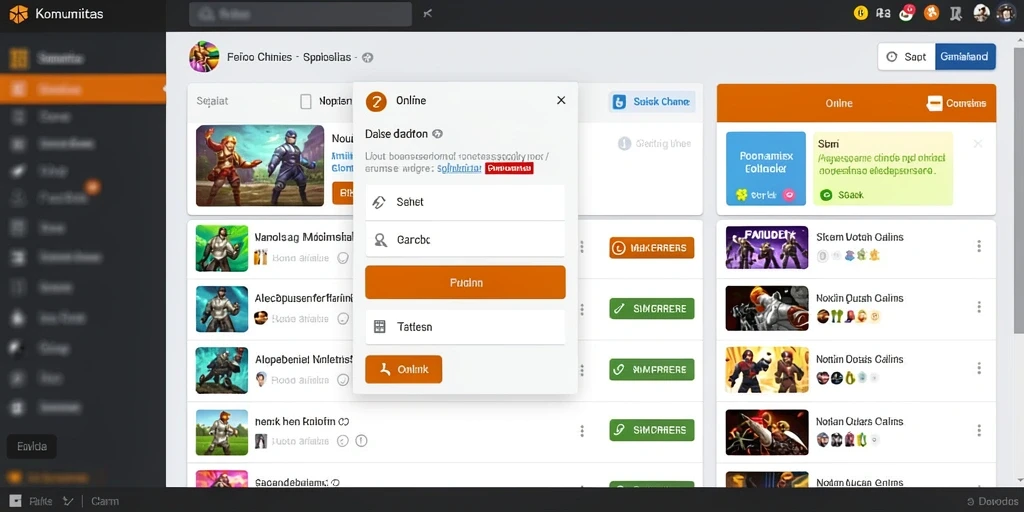
Task: Click the large orange Pudnn button
Action: [465, 283]
